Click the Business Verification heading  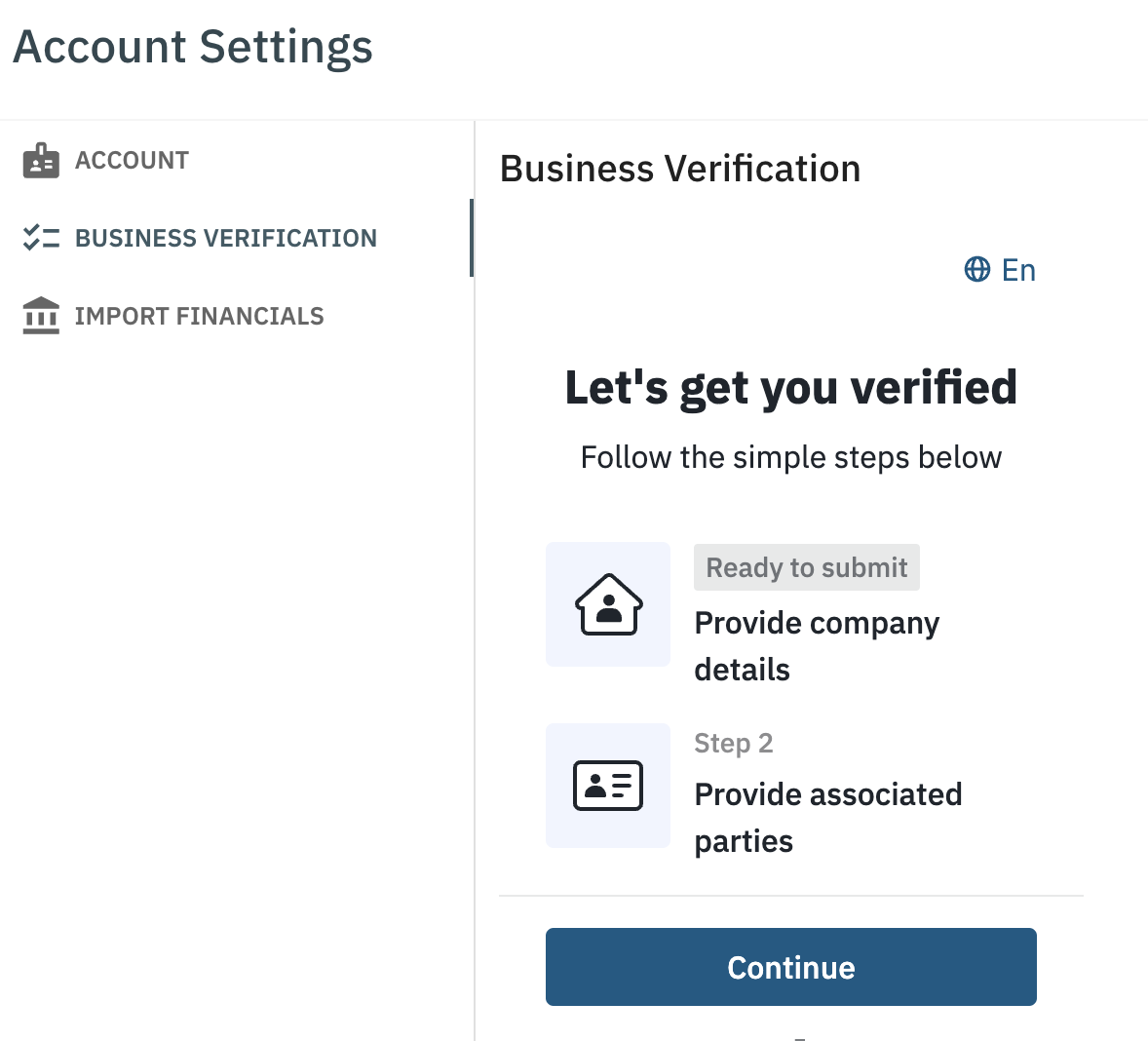pyautogui.click(x=679, y=168)
